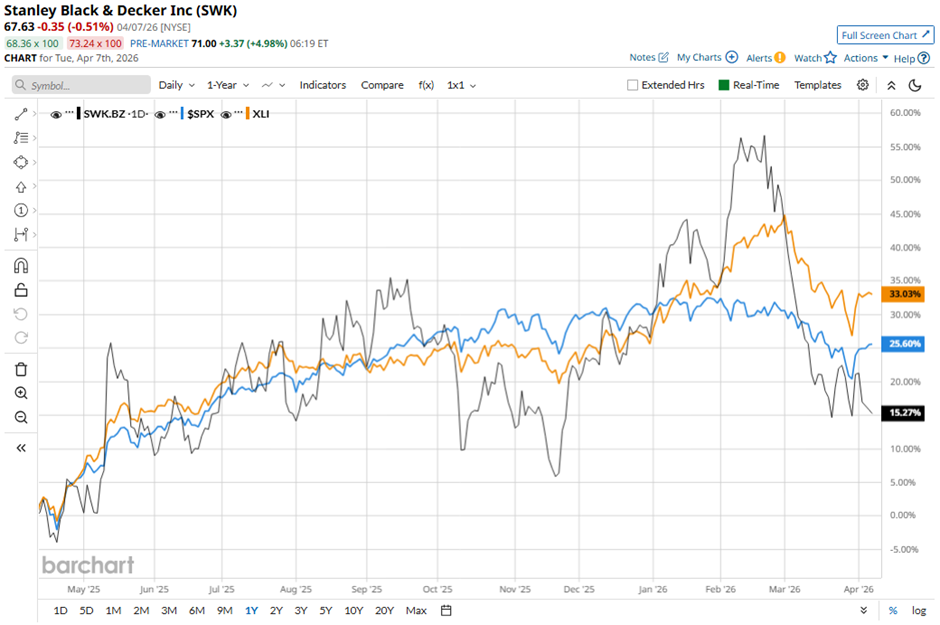This screenshot has width=940, height=625.
Task: Open the 1-Year period dropdown
Action: coord(228,85)
